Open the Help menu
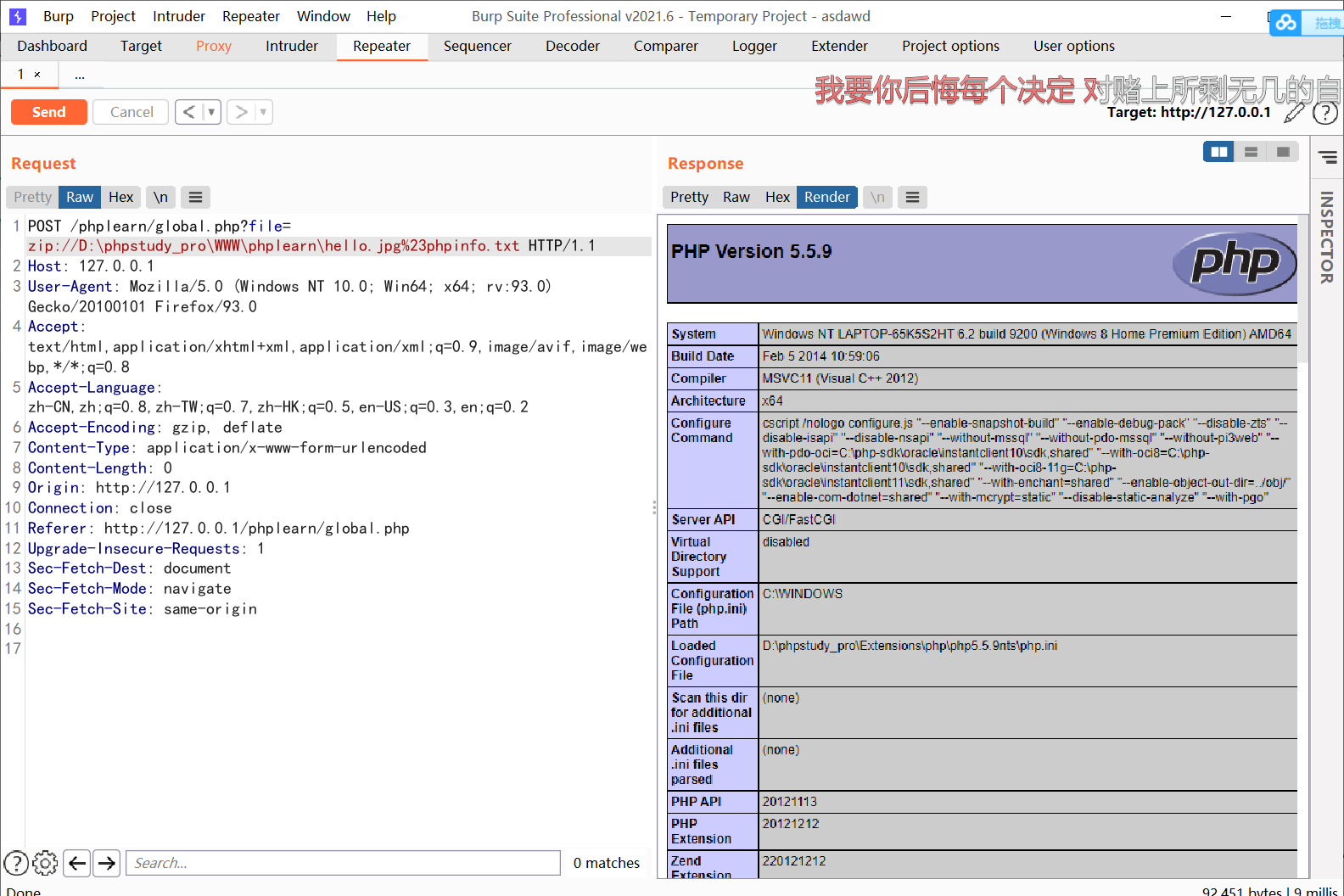 coord(381,16)
